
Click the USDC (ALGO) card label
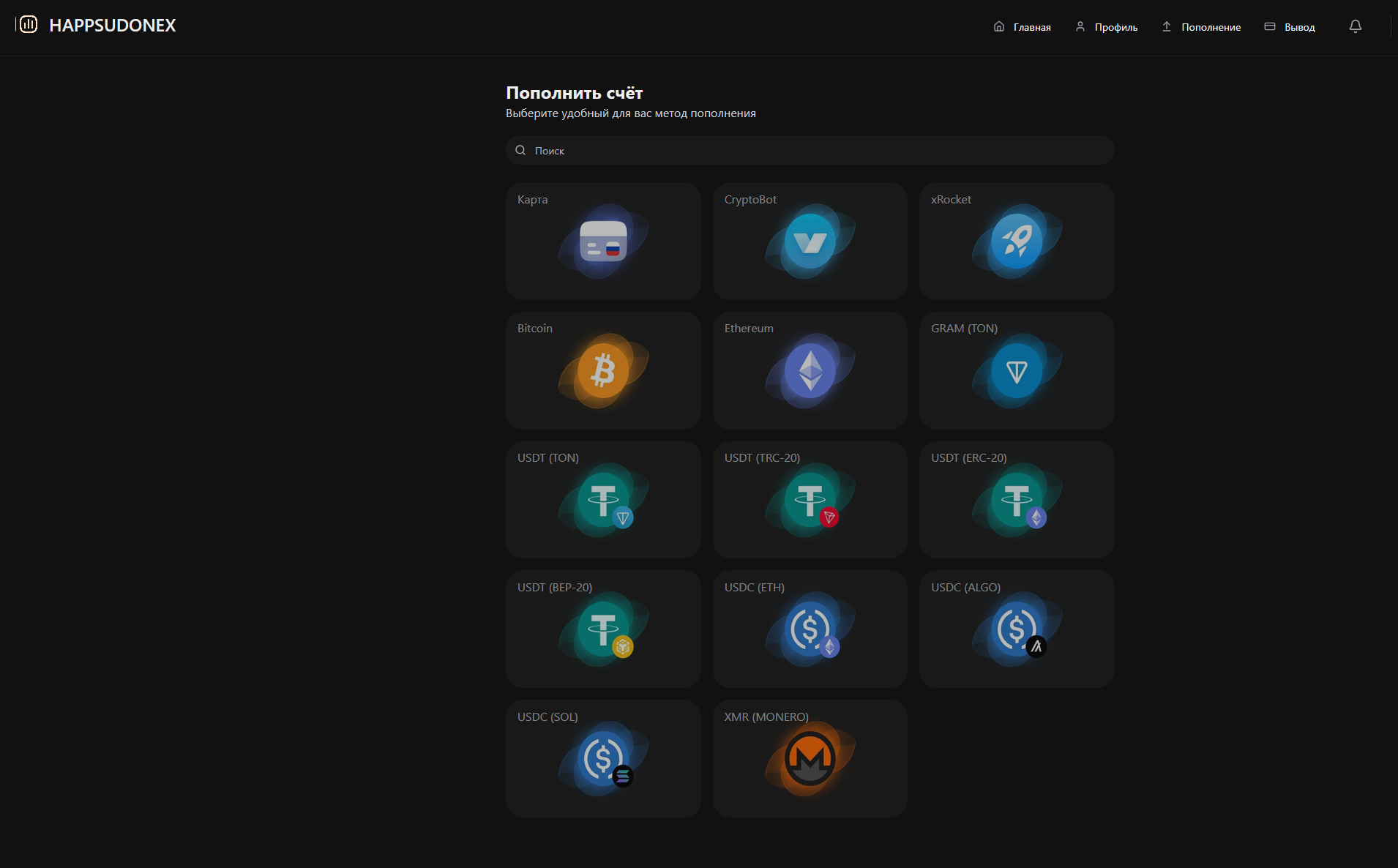coord(965,588)
